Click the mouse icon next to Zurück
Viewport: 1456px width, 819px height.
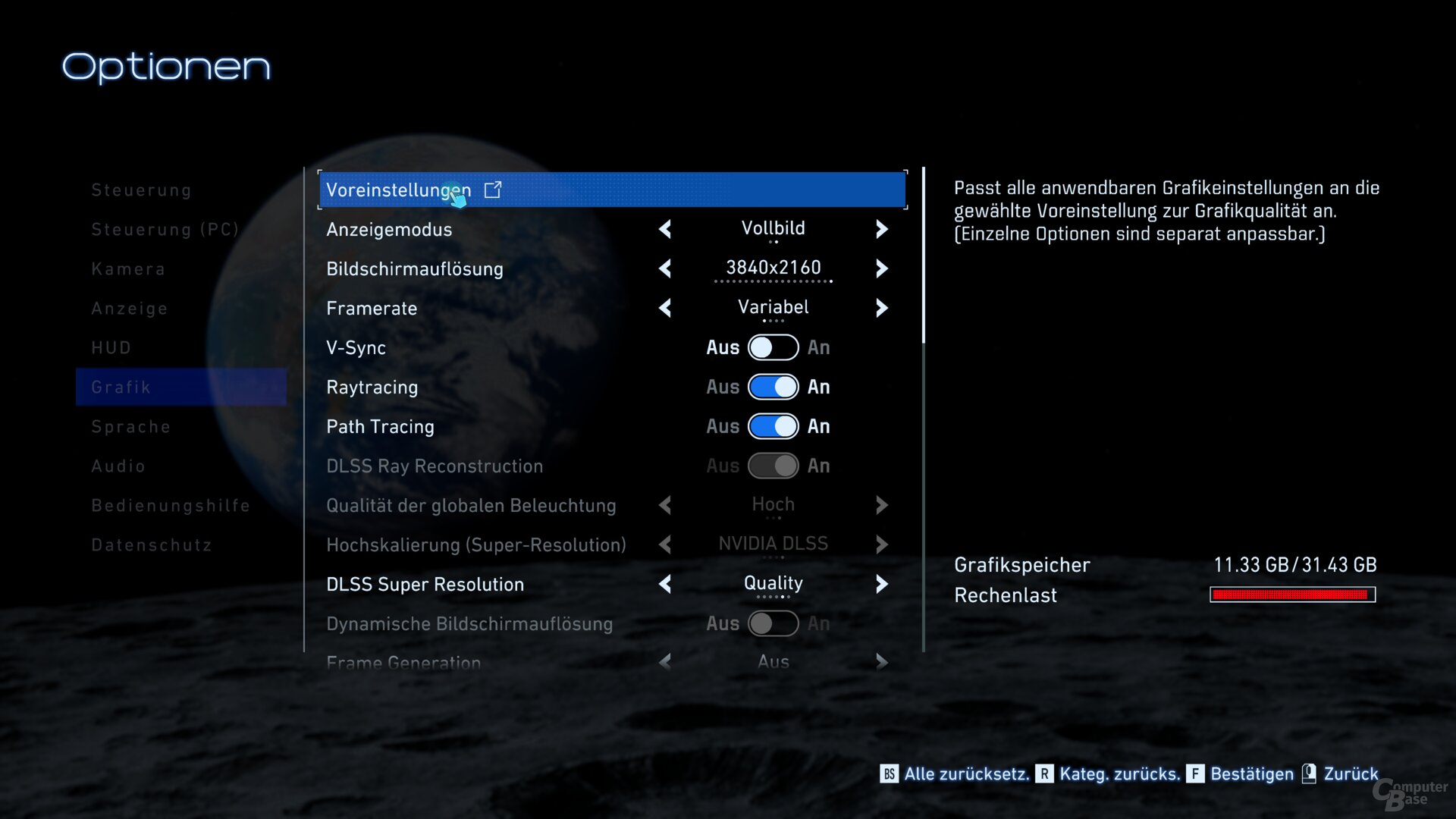click(x=1309, y=773)
